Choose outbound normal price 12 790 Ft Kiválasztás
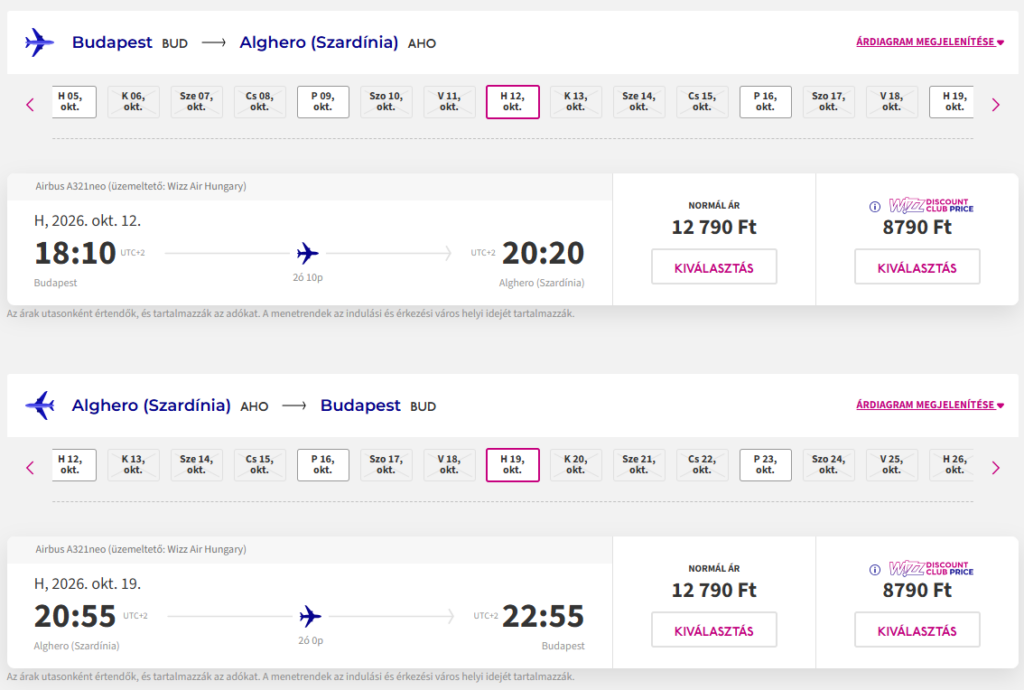This screenshot has width=1024, height=690. tap(714, 267)
